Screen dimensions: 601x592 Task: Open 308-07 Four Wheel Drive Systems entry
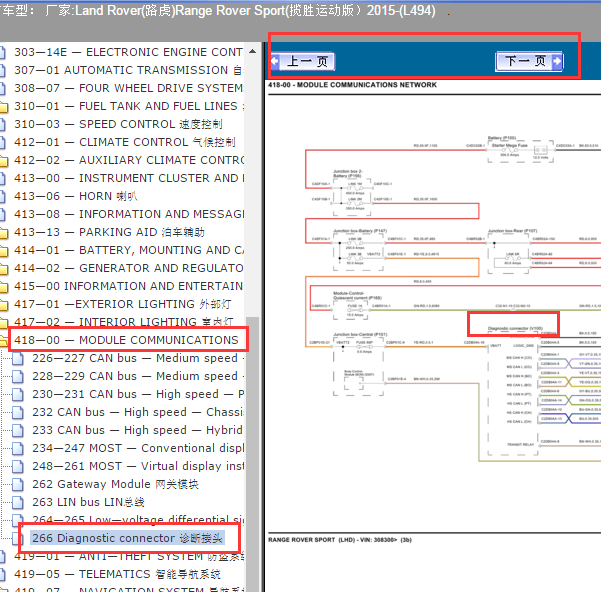(x=128, y=88)
